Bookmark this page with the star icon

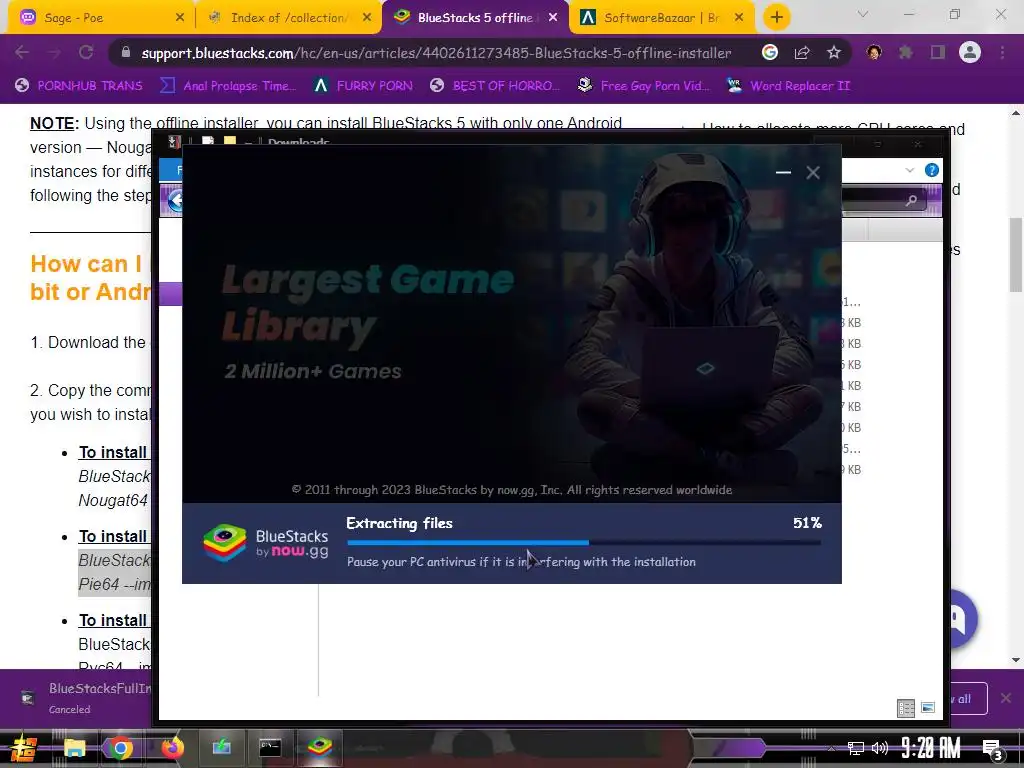834,53
